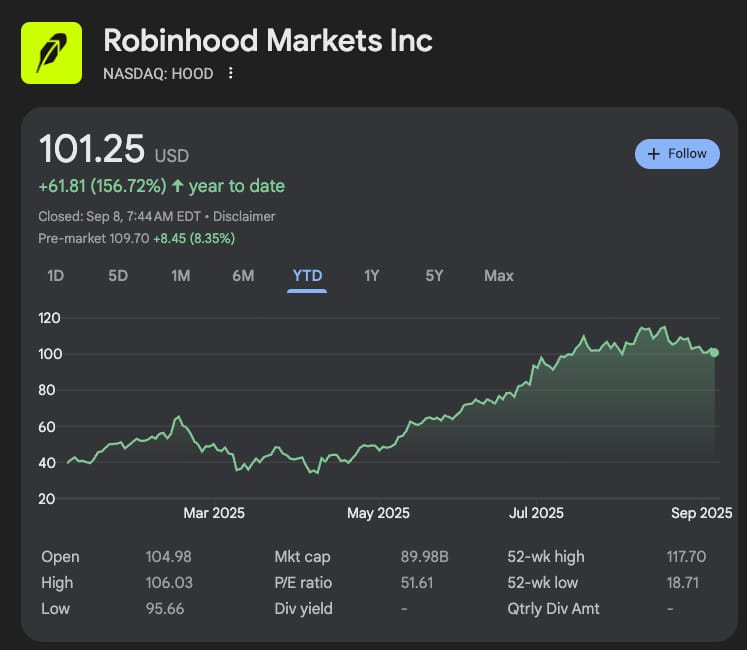Show the 5Y chart range
Image resolution: width=747 pixels, height=650 pixels.
pos(434,276)
